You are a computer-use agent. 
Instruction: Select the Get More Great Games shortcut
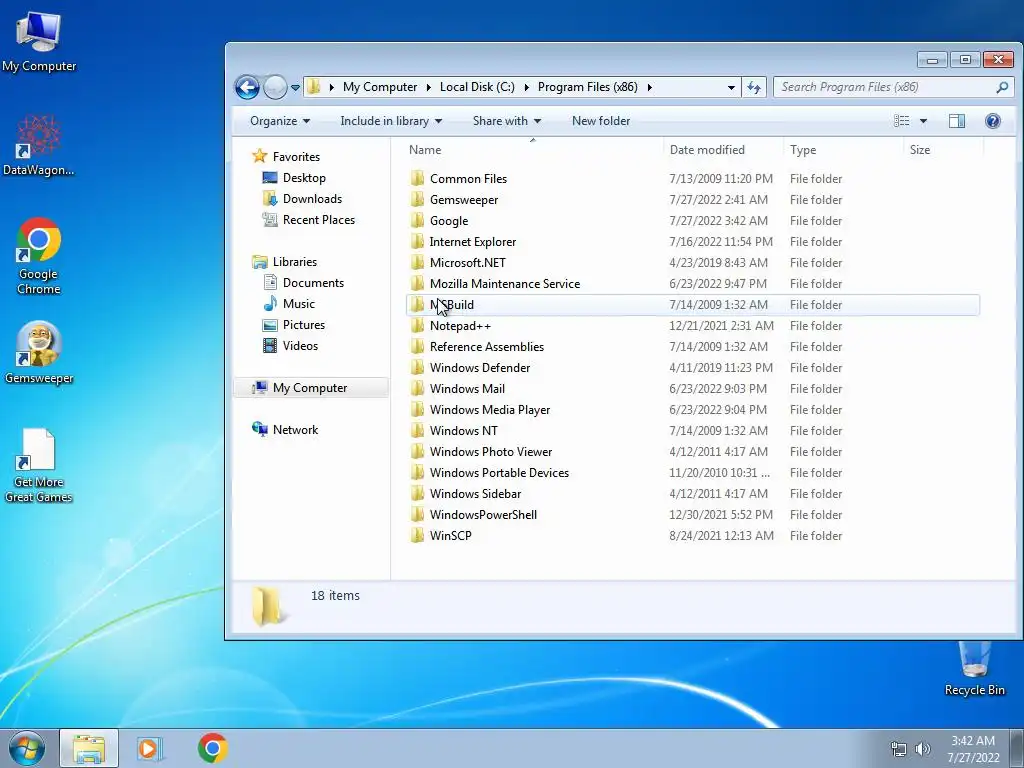(x=39, y=465)
